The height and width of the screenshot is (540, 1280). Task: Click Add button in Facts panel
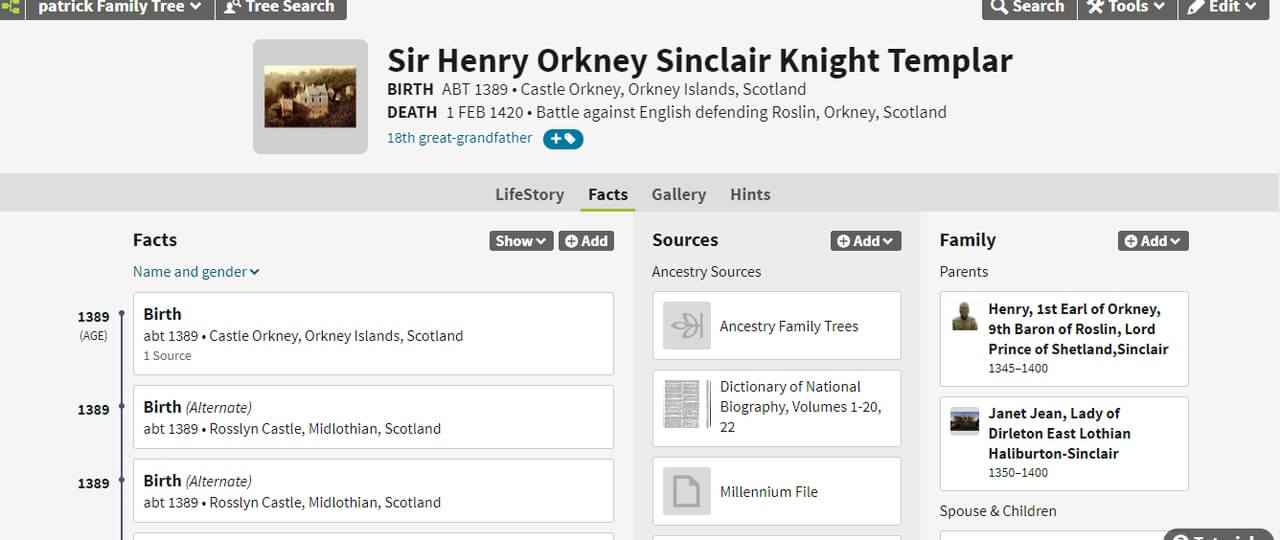tap(586, 241)
